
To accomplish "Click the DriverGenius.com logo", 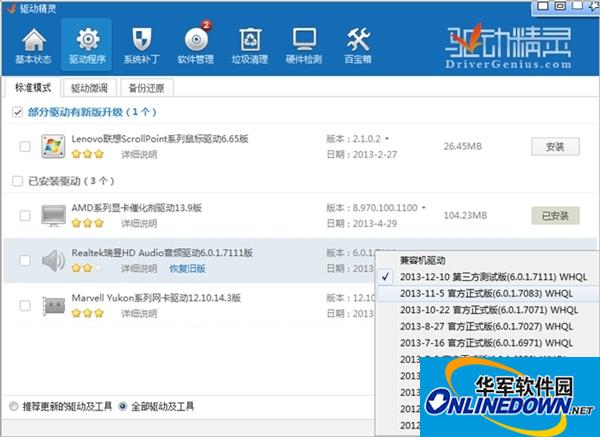I will click(508, 46).
